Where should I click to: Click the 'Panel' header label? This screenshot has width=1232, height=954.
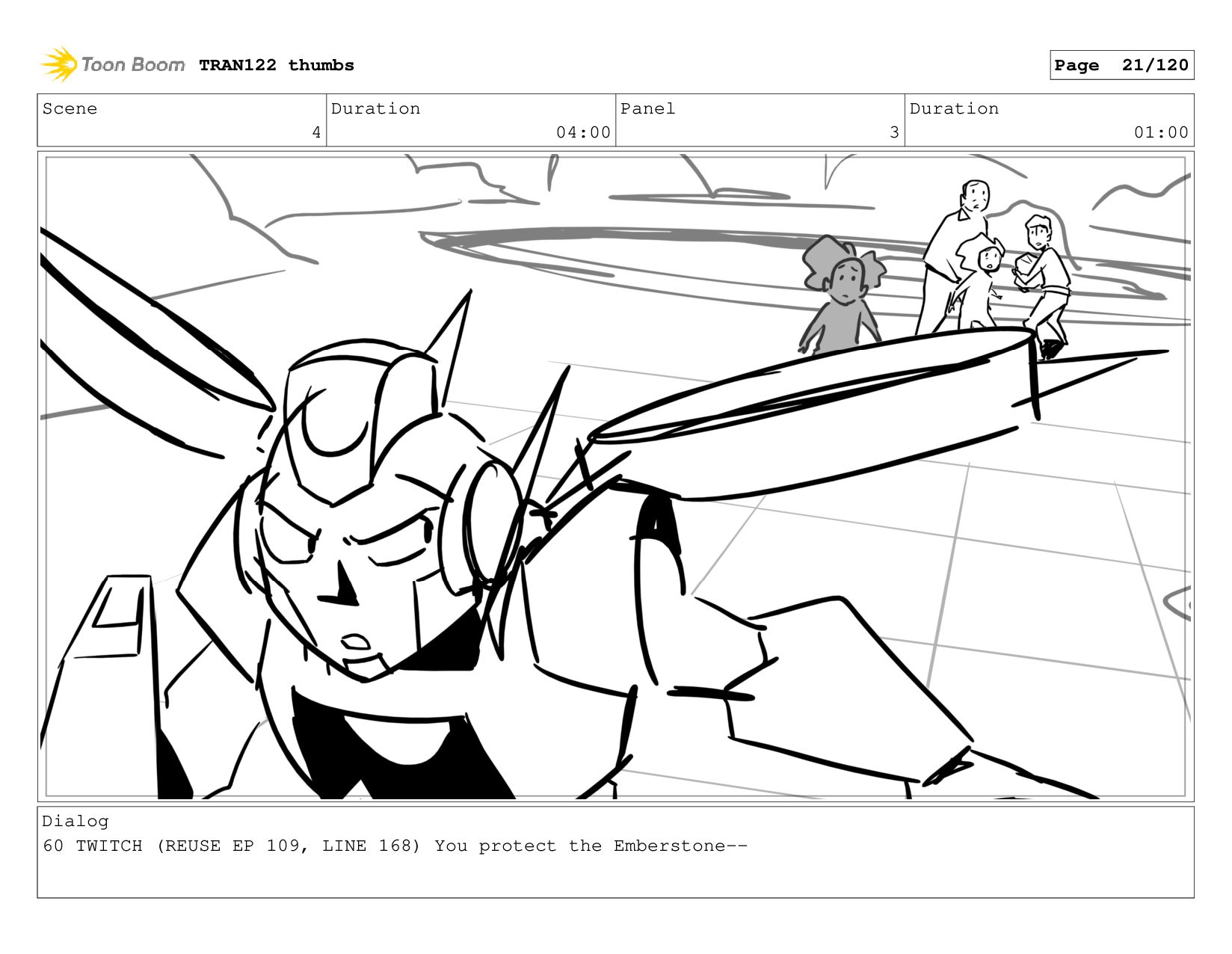click(x=647, y=108)
